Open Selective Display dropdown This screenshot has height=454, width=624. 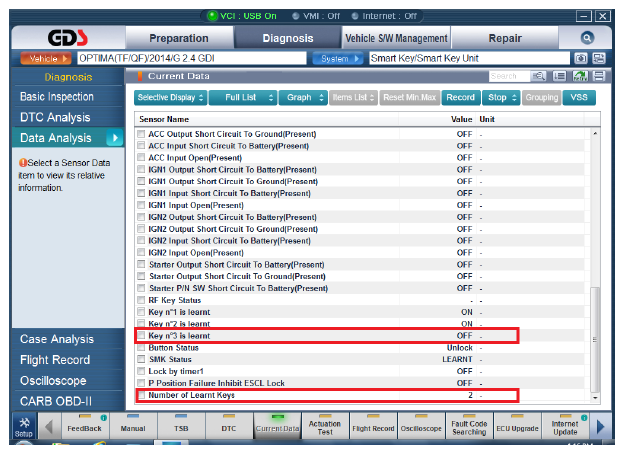coord(171,97)
